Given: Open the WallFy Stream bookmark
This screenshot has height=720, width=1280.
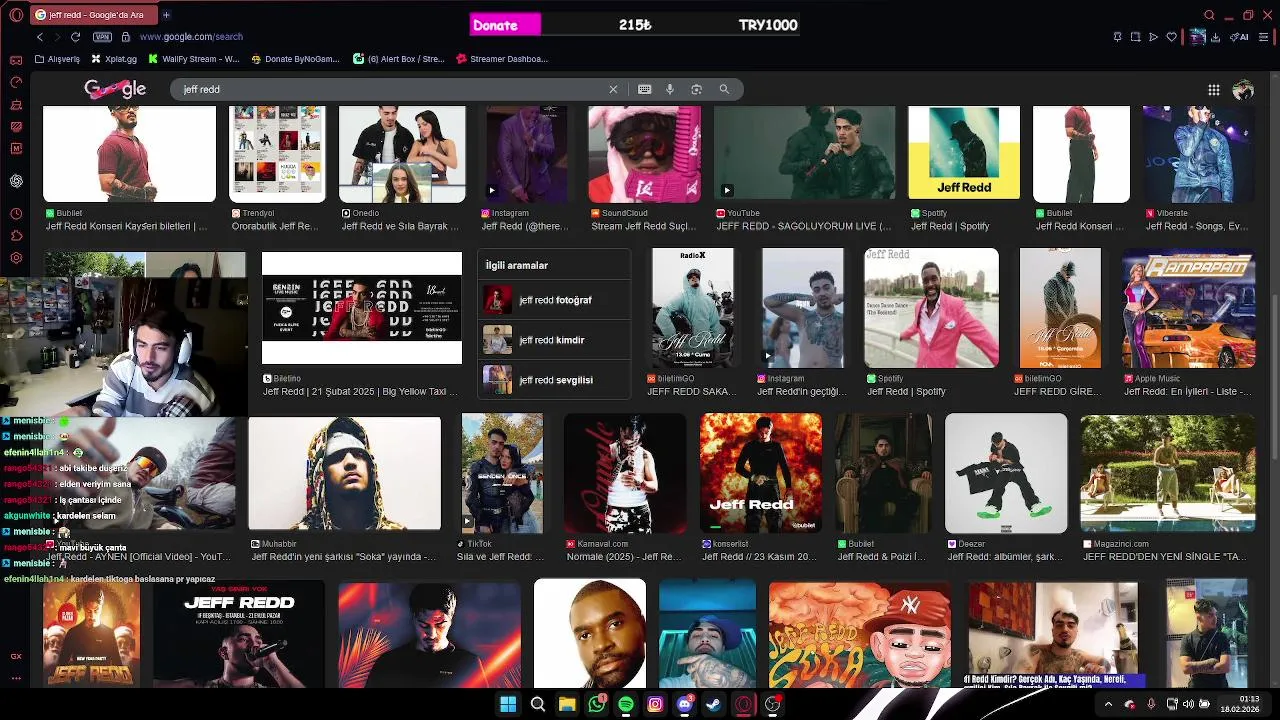Looking at the screenshot, I should point(193,59).
